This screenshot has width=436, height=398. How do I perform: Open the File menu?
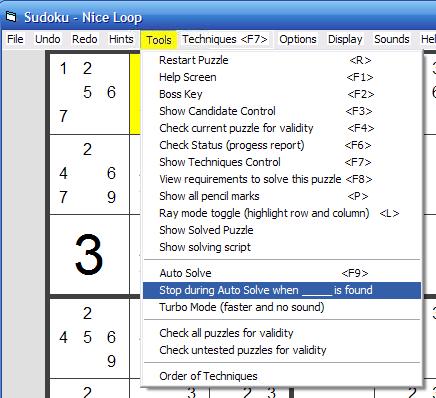pyautogui.click(x=15, y=39)
